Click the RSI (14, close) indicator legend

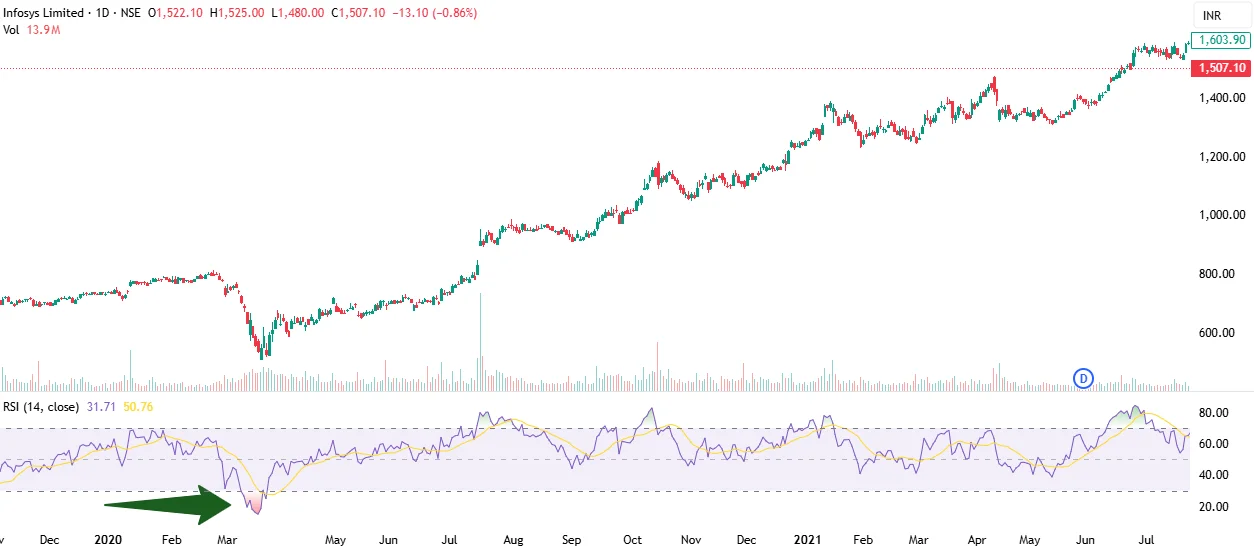click(41, 406)
